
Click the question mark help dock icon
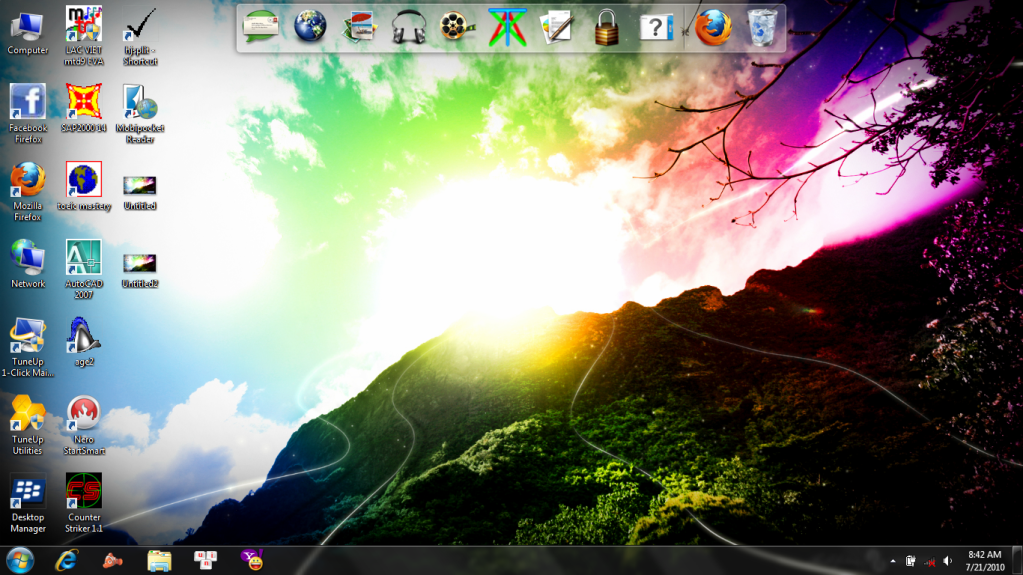[656, 27]
